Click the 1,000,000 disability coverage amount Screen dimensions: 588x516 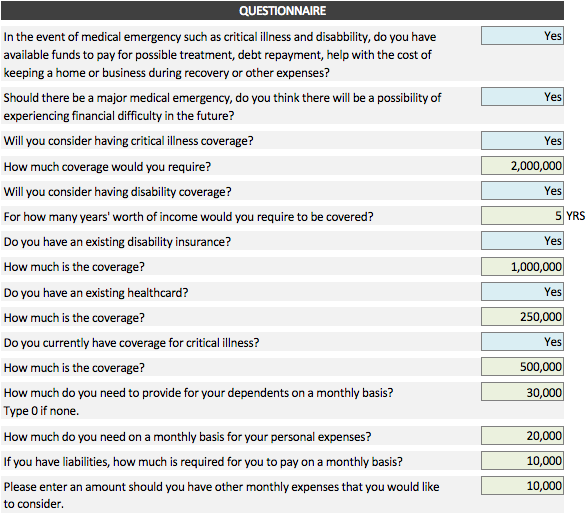tap(522, 267)
